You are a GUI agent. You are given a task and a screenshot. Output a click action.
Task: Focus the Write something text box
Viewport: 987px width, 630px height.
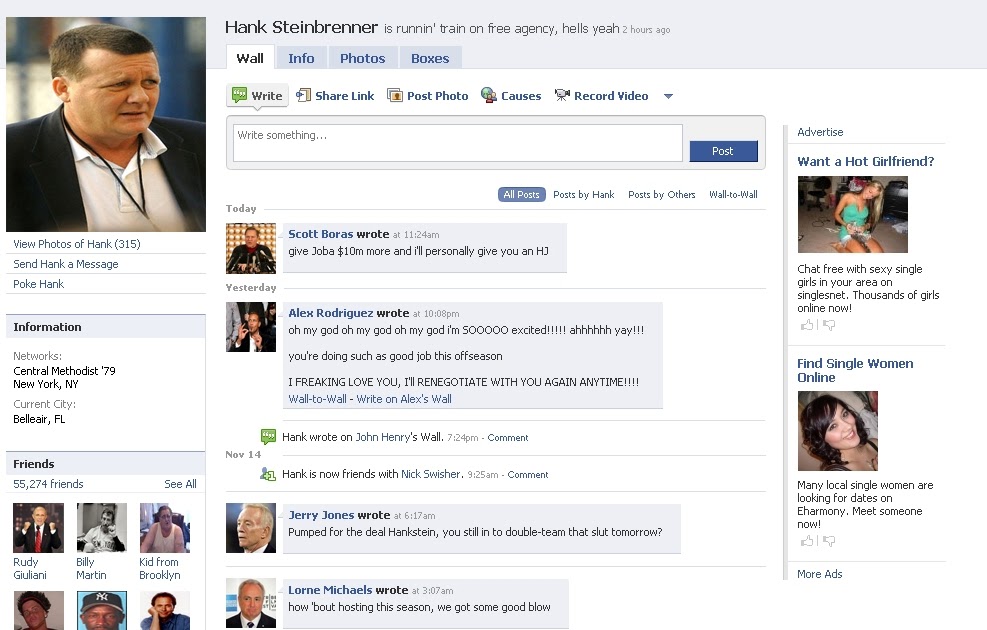(458, 143)
